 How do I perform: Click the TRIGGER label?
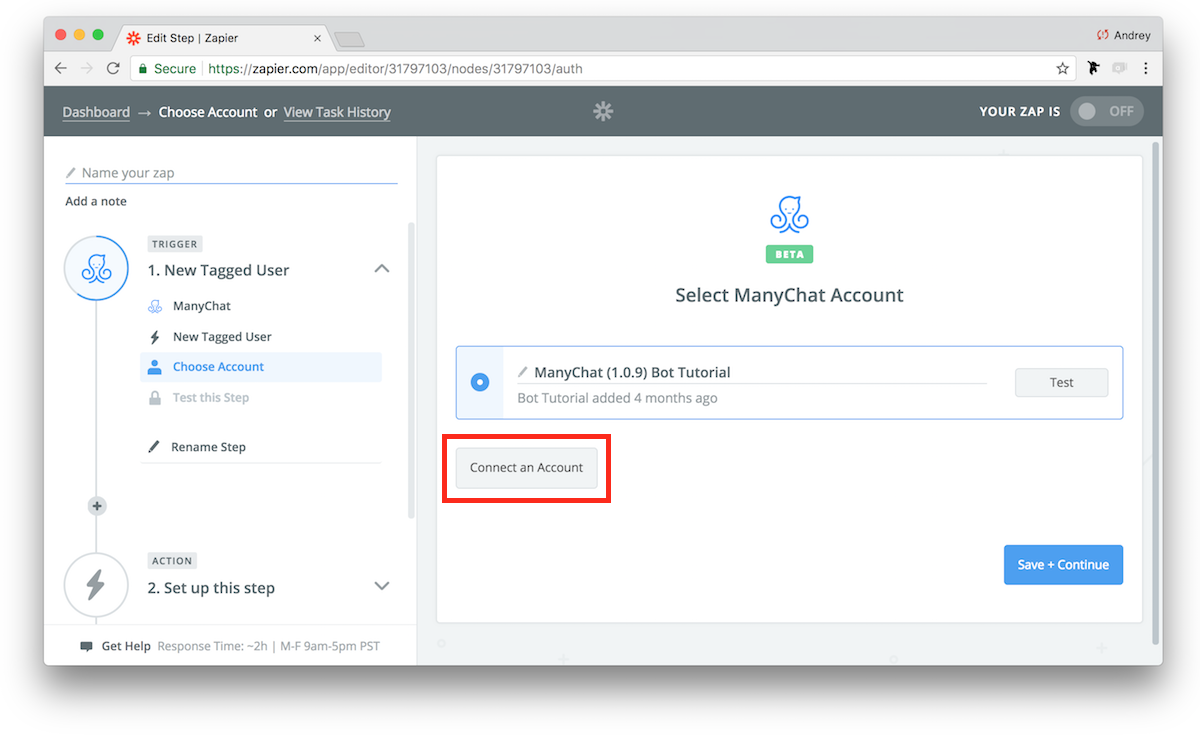(x=175, y=244)
